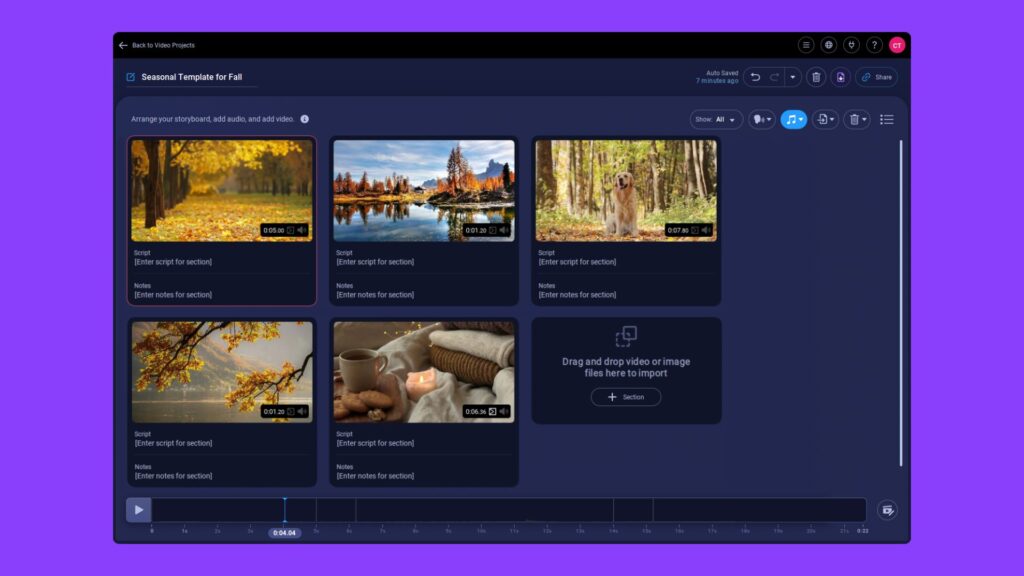Viewport: 1024px width, 576px height.
Task: Go back to Video Projects
Action: tap(157, 45)
